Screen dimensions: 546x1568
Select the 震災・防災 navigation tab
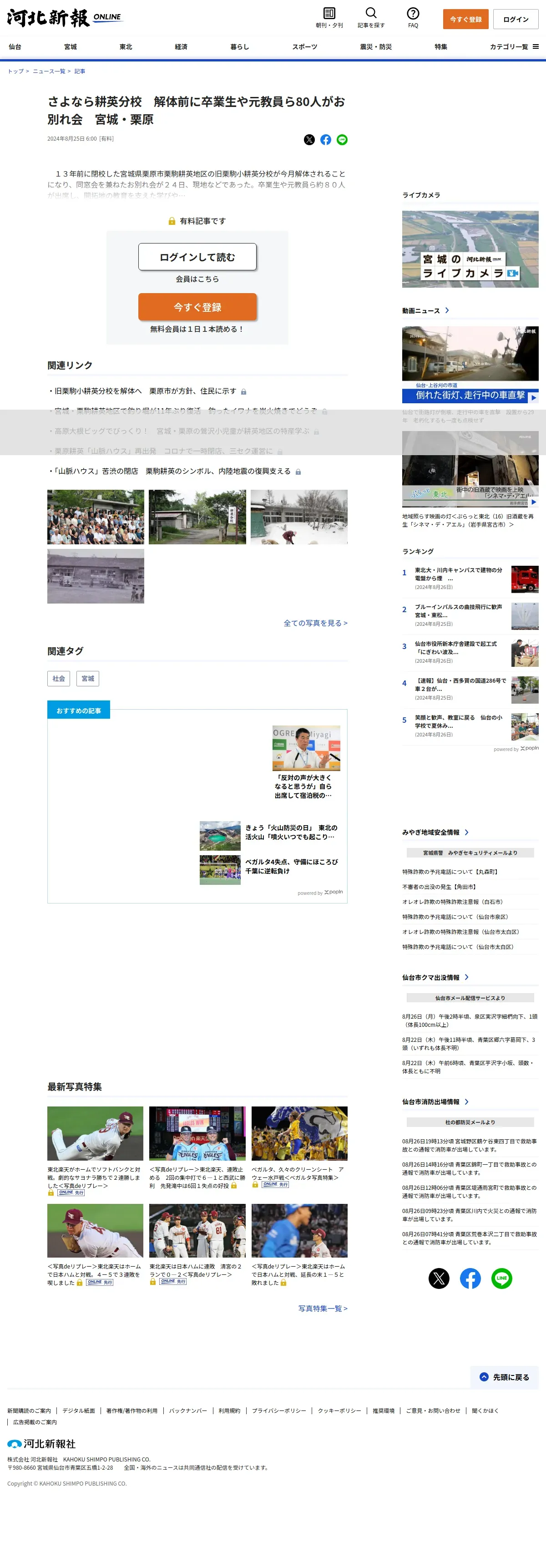pos(375,47)
